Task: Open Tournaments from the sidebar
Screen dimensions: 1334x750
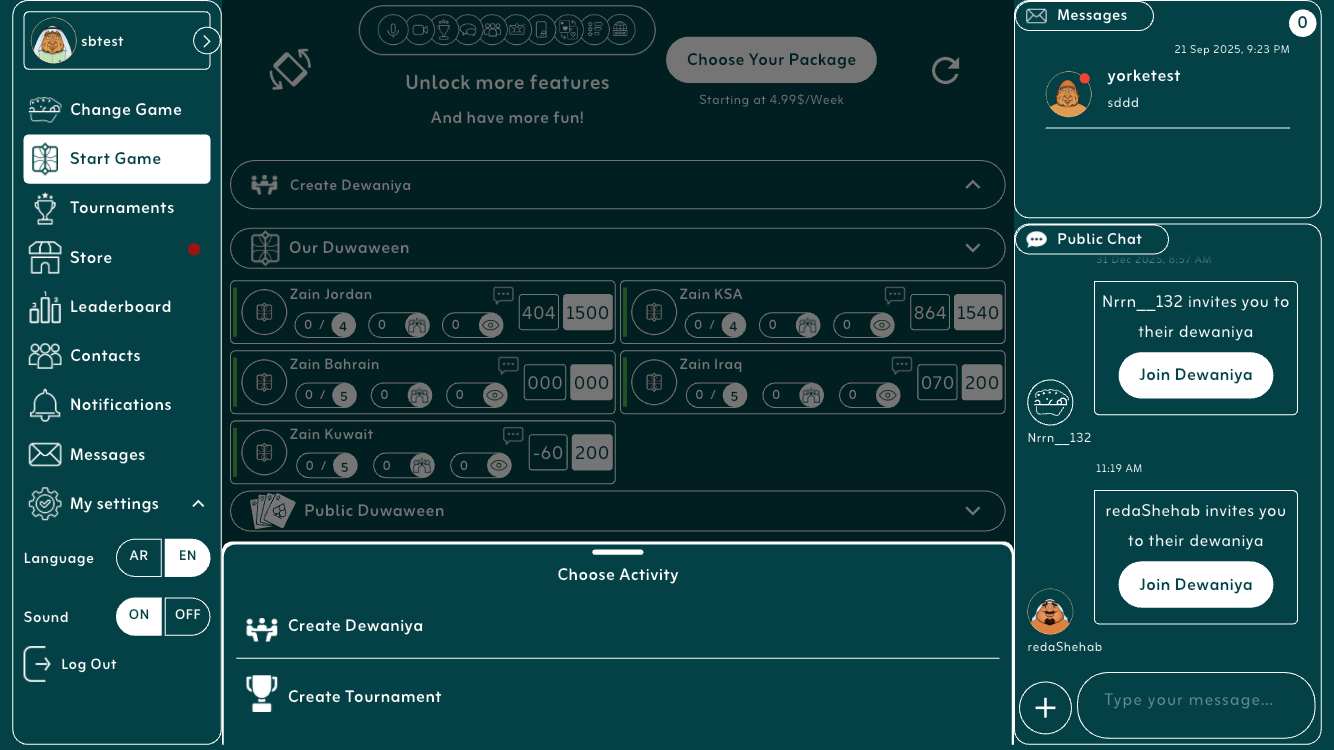Action: (x=121, y=208)
